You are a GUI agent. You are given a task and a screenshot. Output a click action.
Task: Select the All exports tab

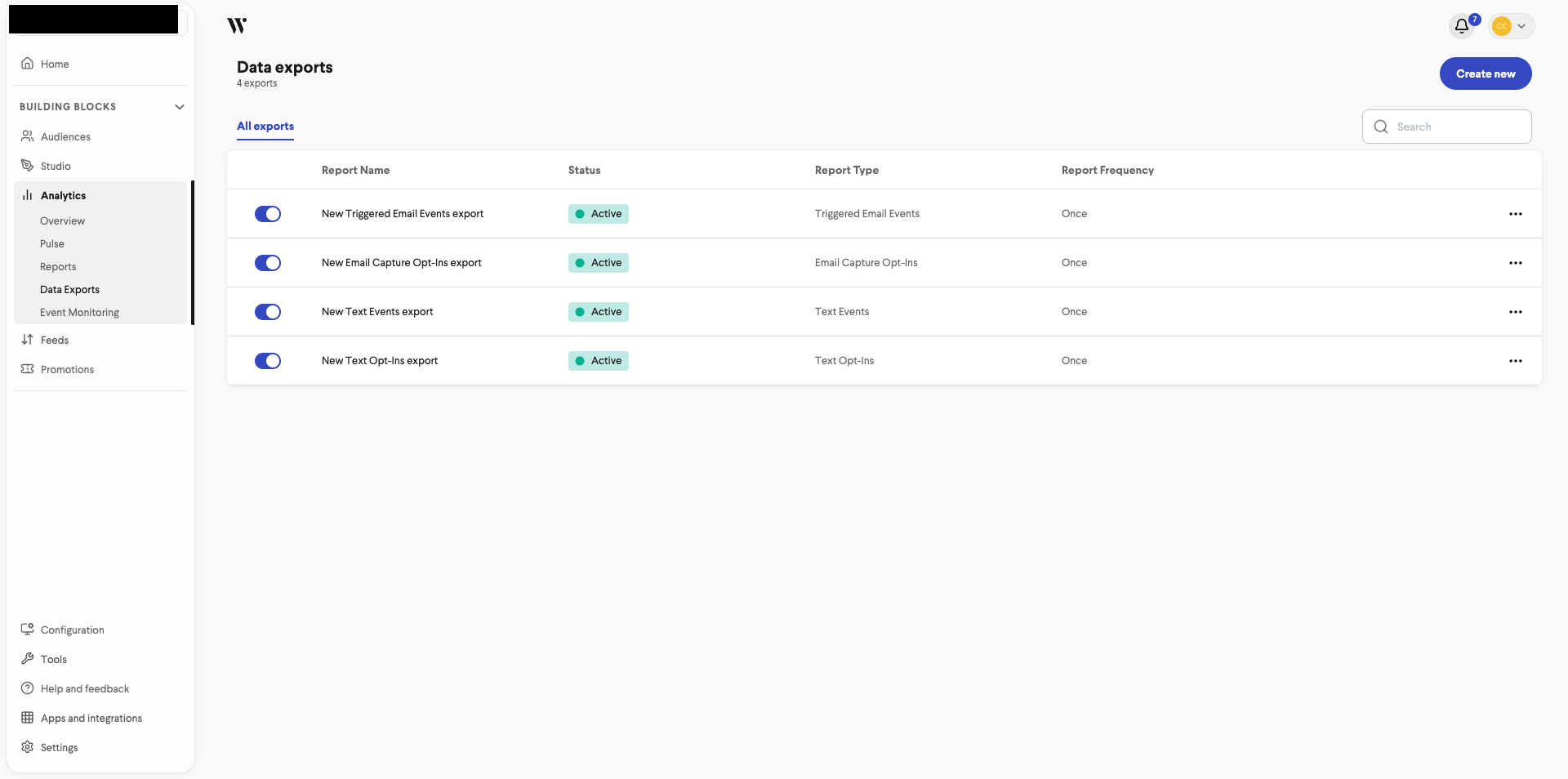pyautogui.click(x=265, y=127)
